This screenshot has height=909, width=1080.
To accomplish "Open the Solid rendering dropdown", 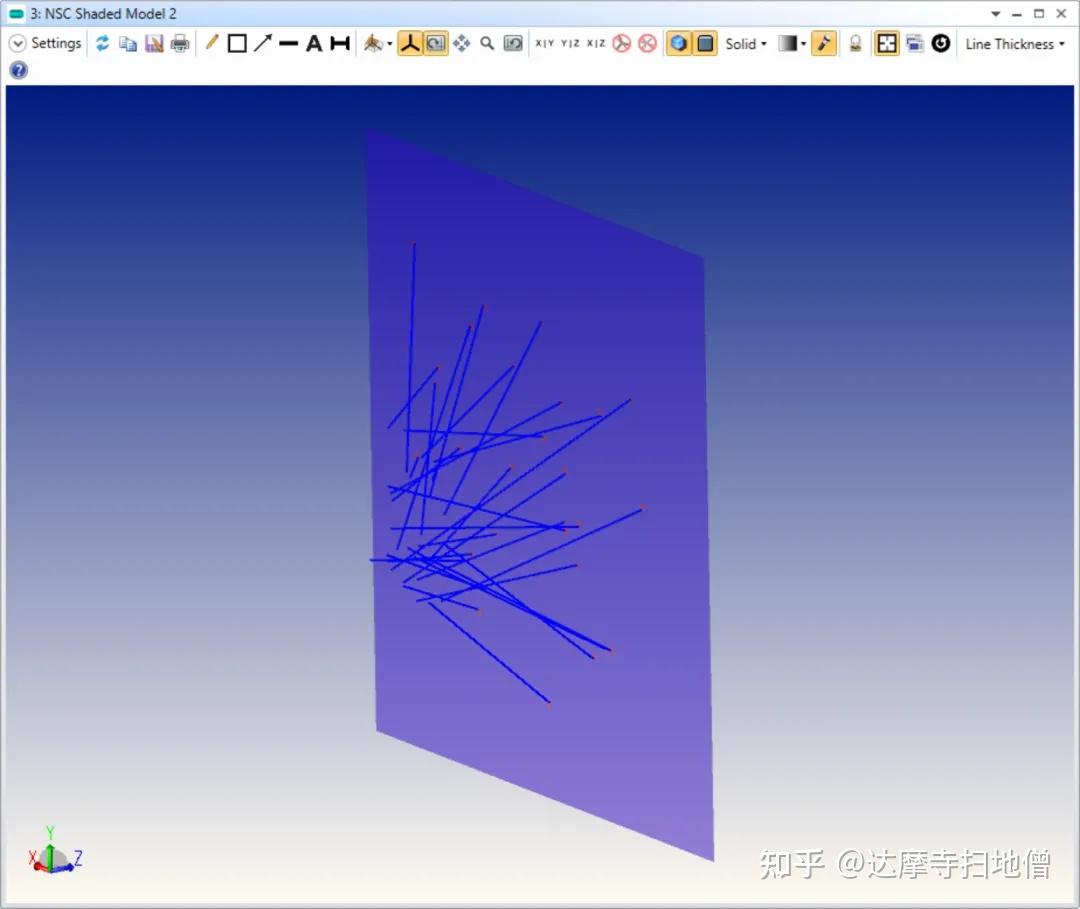I will coord(747,43).
